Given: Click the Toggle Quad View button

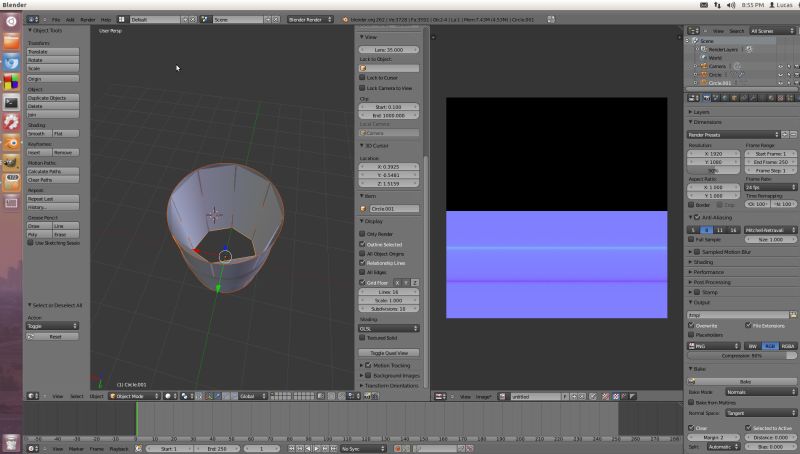Looking at the screenshot, I should click(389, 352).
